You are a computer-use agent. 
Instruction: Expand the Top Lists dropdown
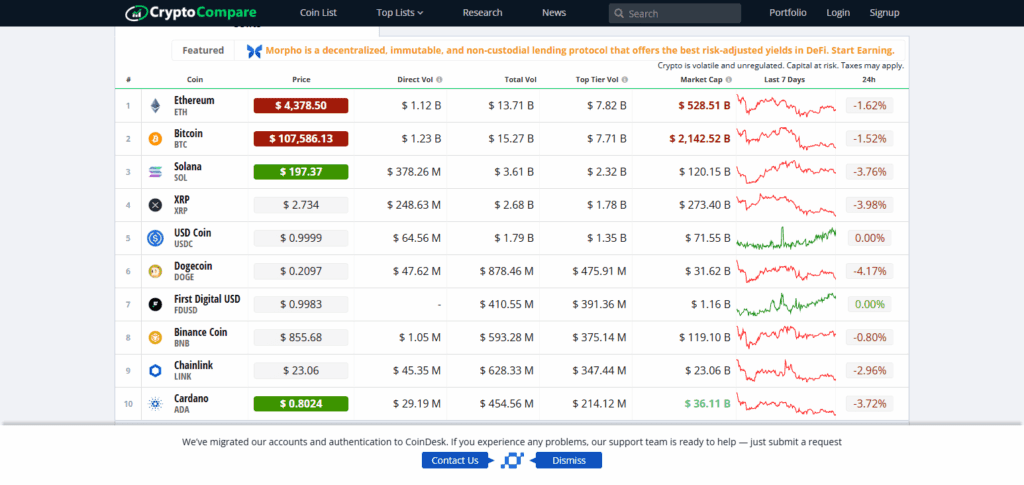click(x=400, y=12)
